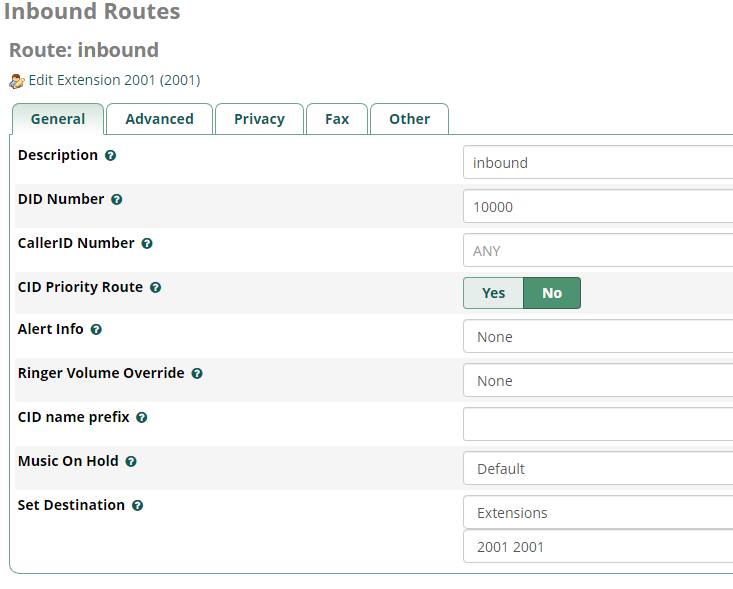This screenshot has width=733, height=589.
Task: Open the Alert Info dropdown
Action: click(x=598, y=337)
